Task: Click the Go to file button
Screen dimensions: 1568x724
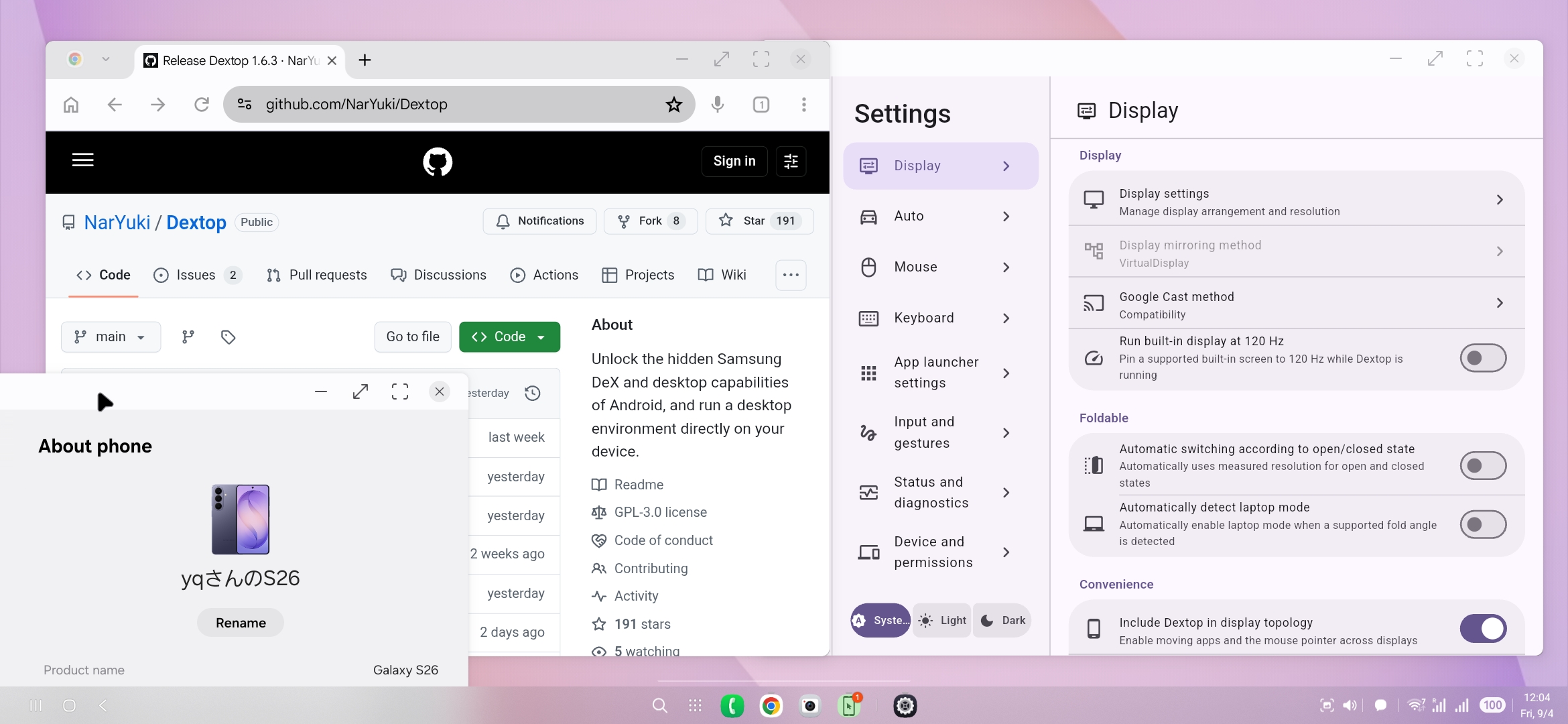Action: (413, 337)
